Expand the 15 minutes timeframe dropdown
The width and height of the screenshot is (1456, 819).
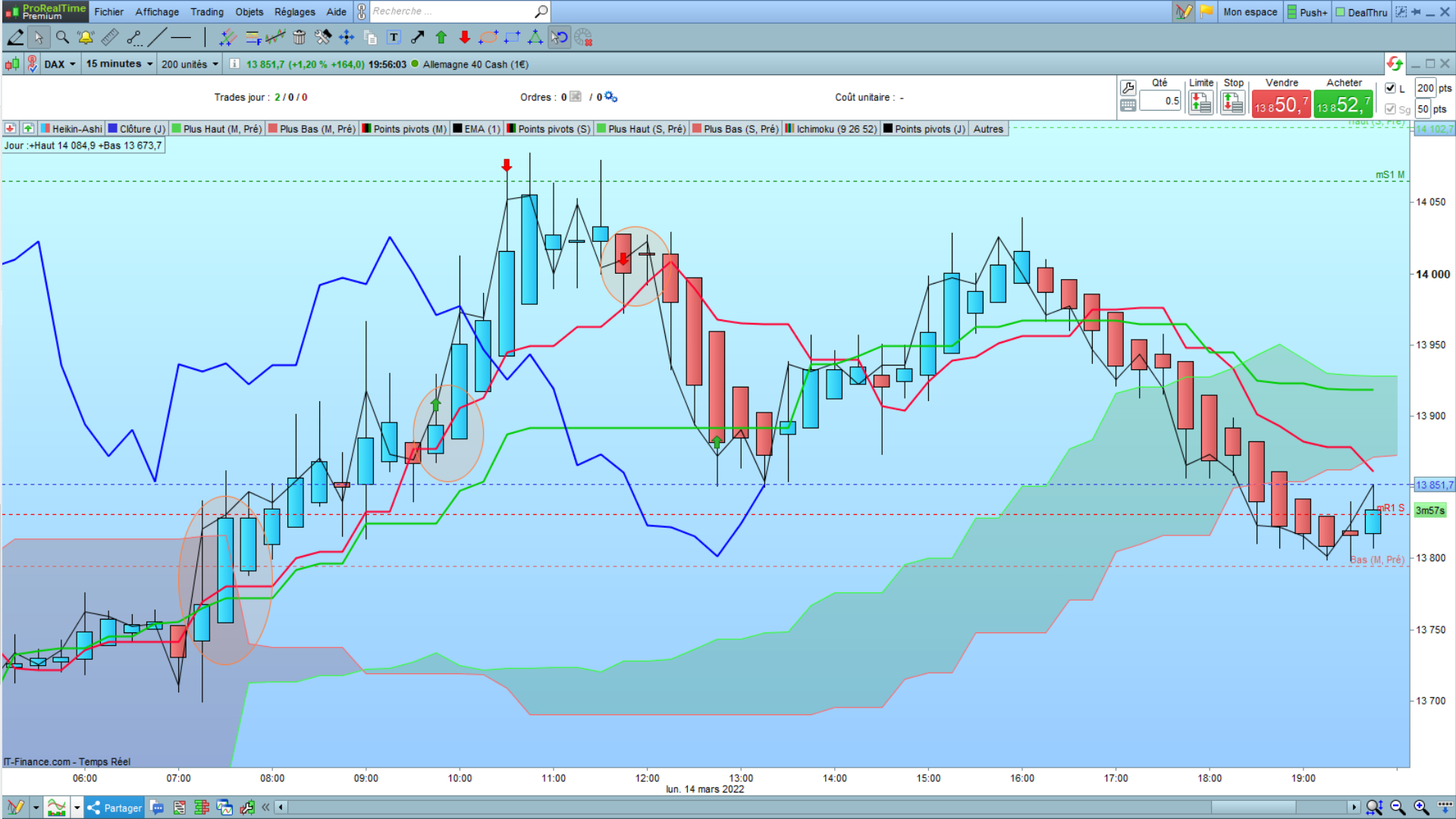pyautogui.click(x=149, y=64)
